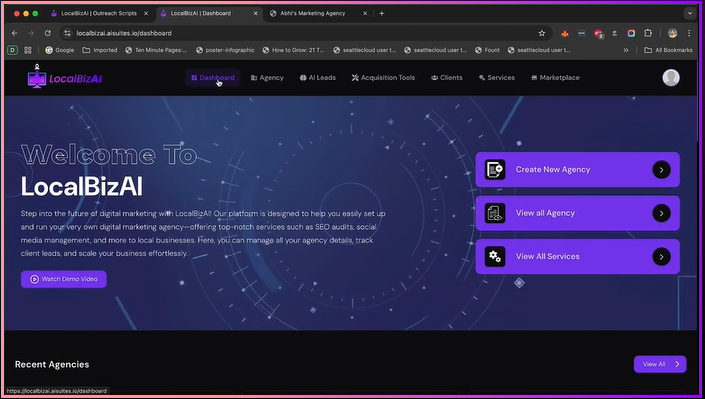Open Chrome profile avatar in toolbar
705x399 pixels.
click(673, 33)
